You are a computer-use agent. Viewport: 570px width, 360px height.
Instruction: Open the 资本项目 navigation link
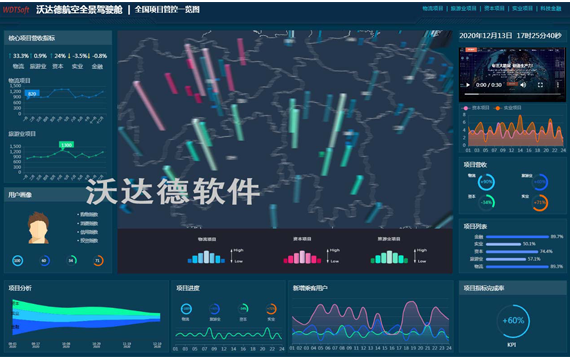(494, 8)
